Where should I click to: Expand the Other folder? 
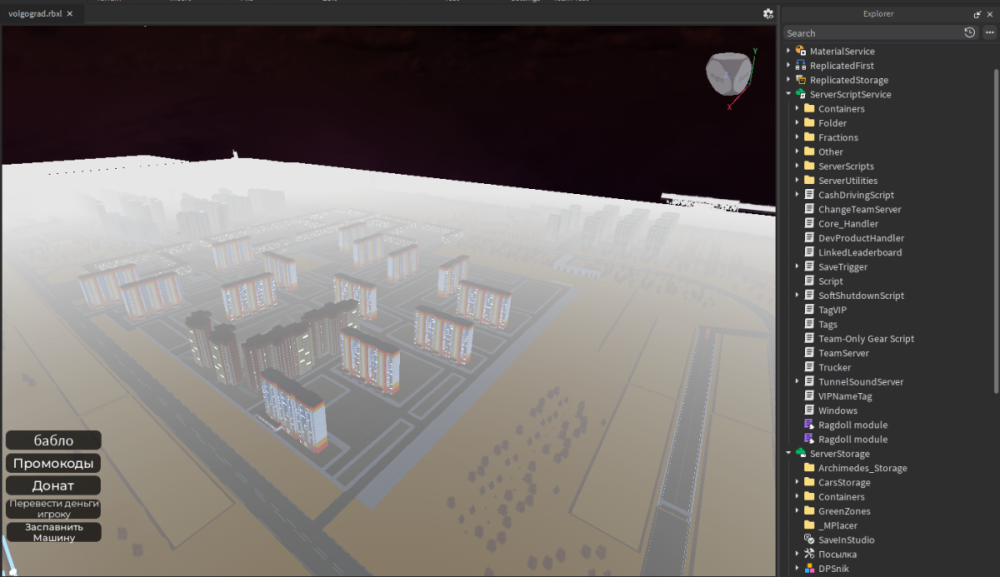click(x=797, y=152)
